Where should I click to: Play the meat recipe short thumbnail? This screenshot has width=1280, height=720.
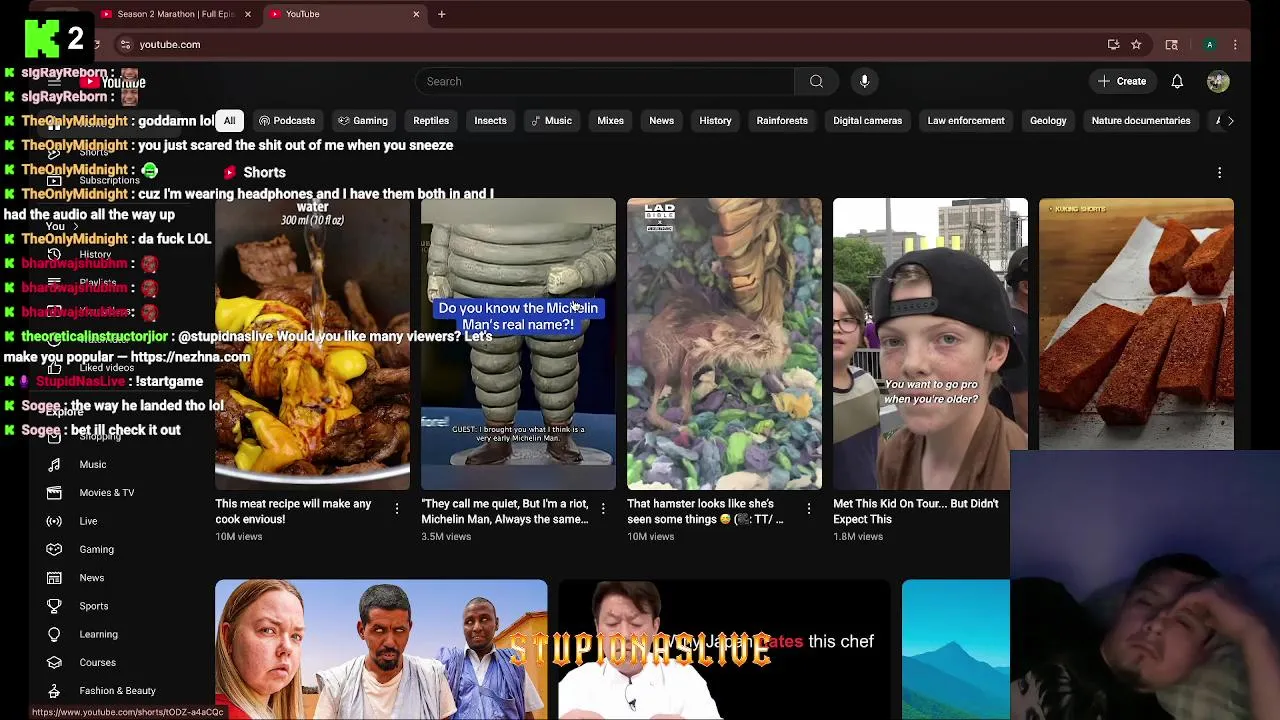tap(312, 344)
